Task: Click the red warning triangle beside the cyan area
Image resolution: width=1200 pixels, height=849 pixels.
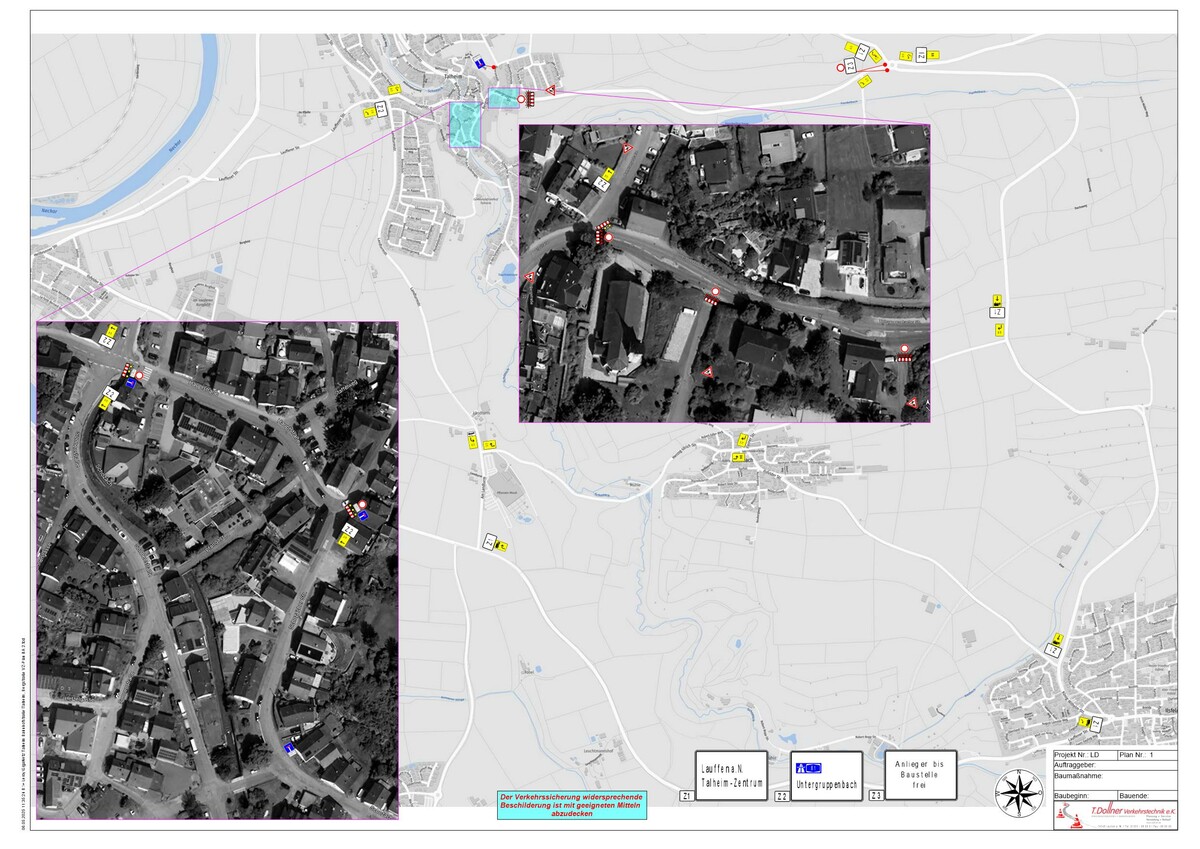Action: 549,91
